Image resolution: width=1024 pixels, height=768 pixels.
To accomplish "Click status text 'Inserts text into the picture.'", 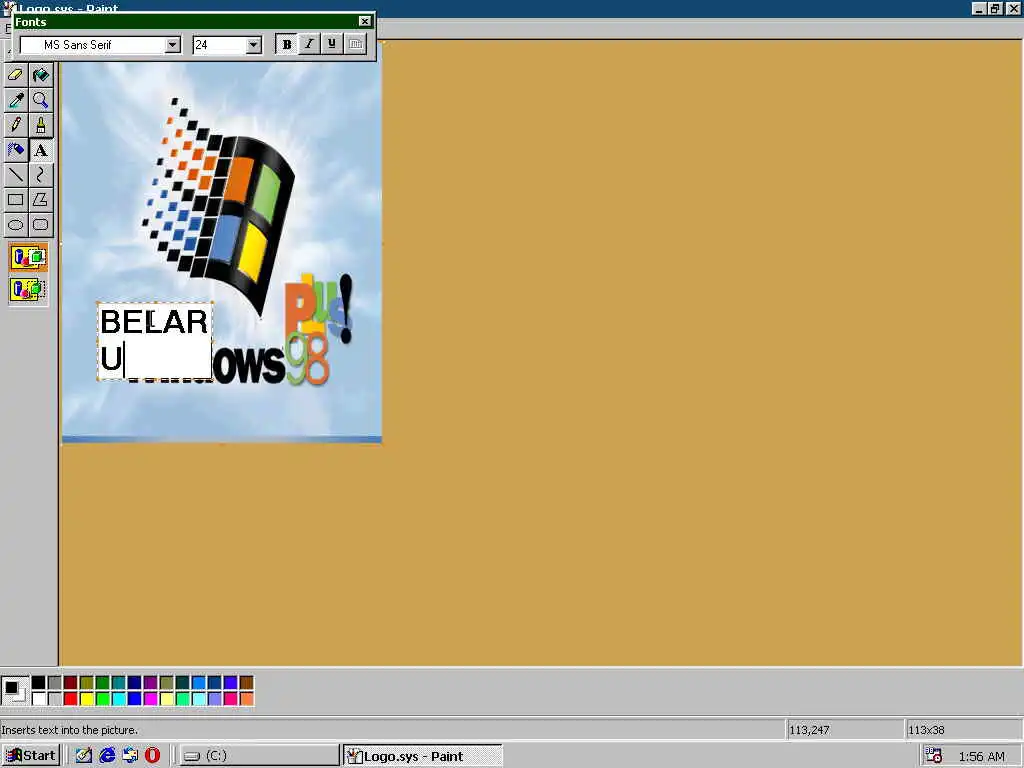I will coord(70,729).
